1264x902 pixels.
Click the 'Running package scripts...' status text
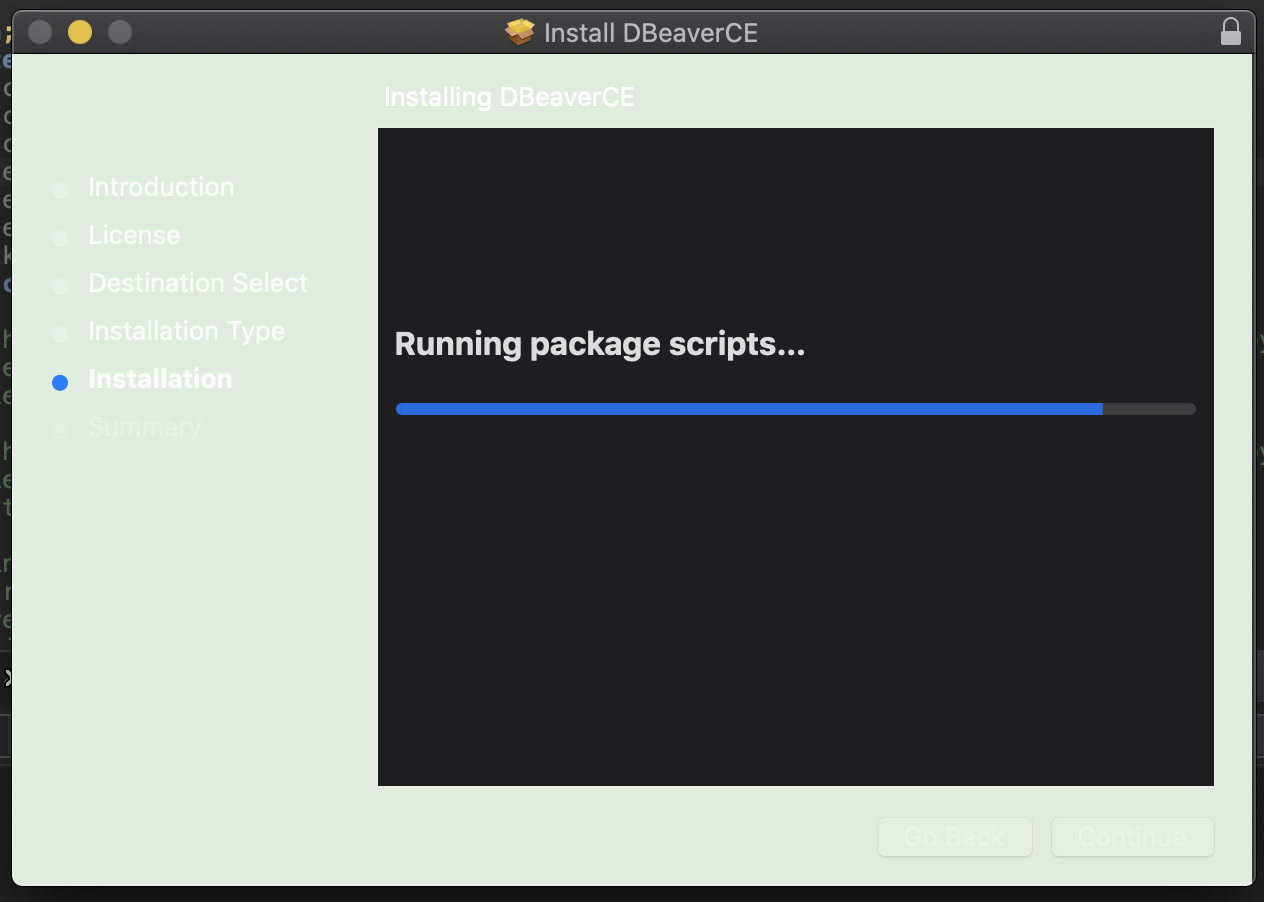(x=600, y=344)
